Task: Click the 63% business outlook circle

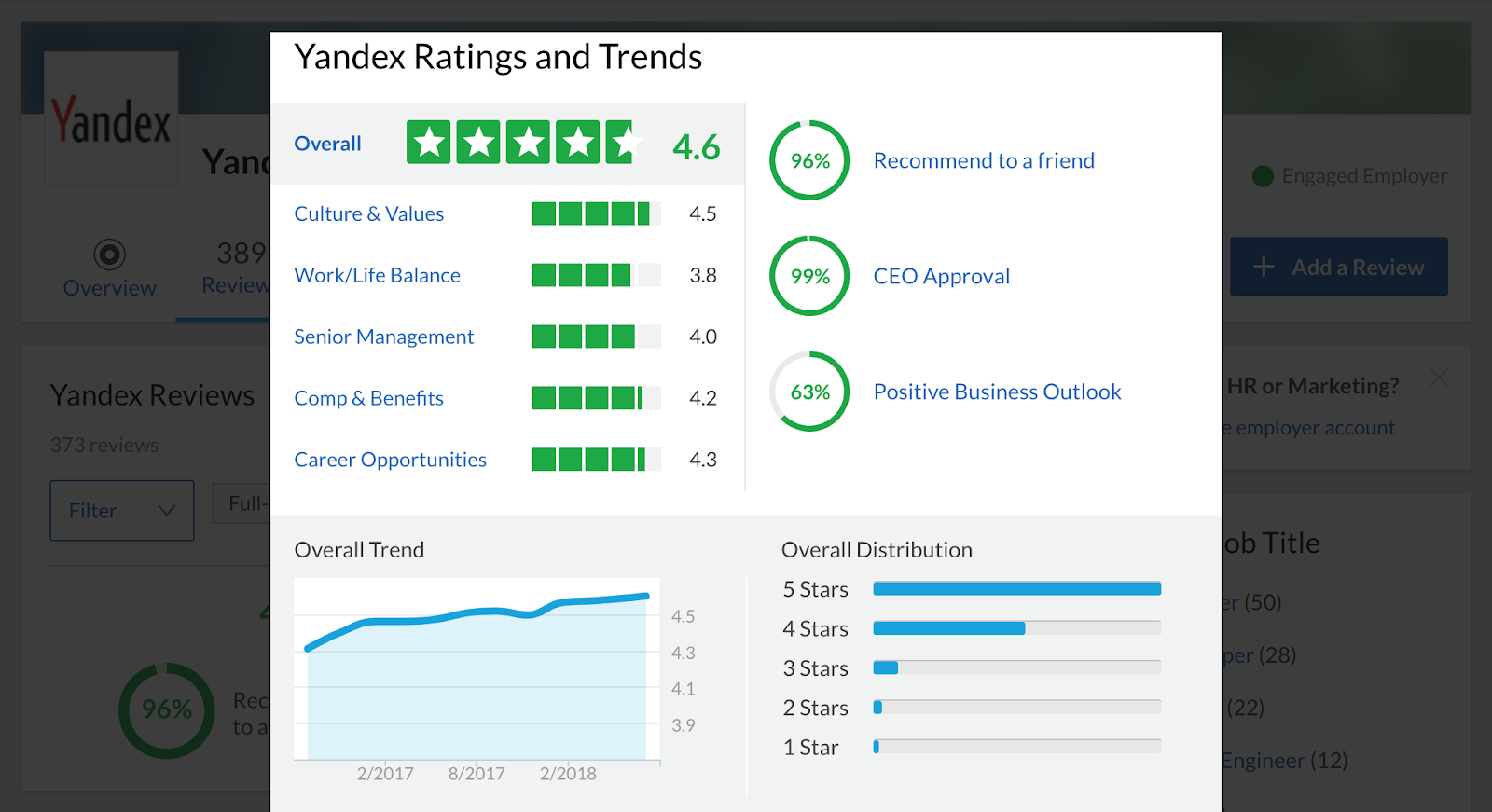Action: 809,392
